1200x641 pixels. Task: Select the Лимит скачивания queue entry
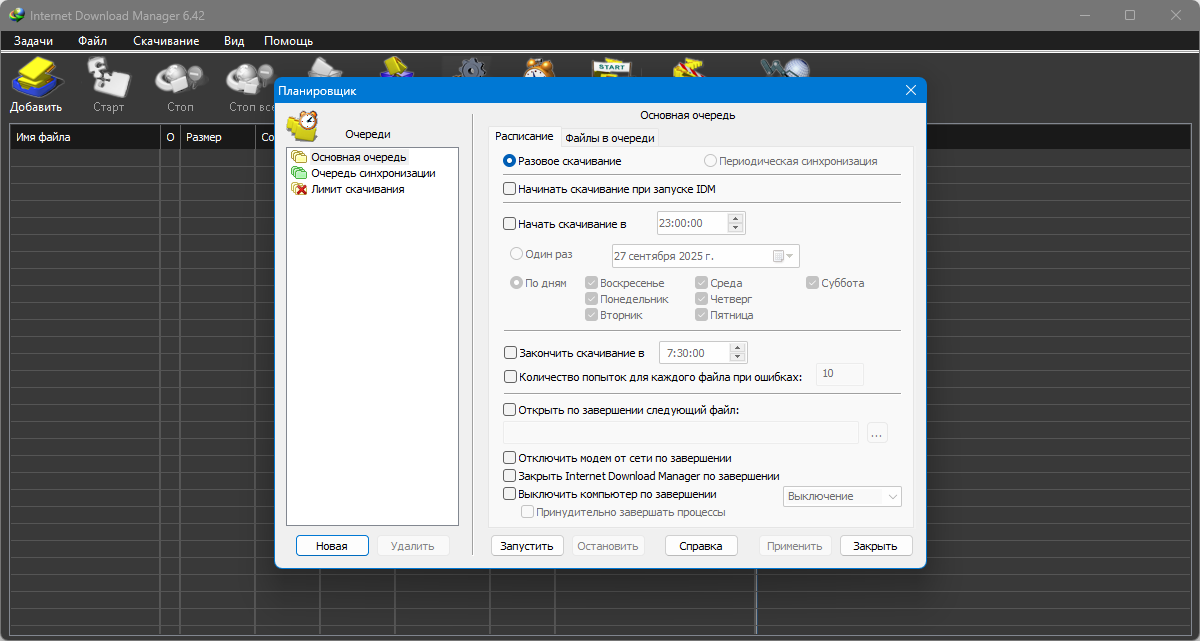357,189
